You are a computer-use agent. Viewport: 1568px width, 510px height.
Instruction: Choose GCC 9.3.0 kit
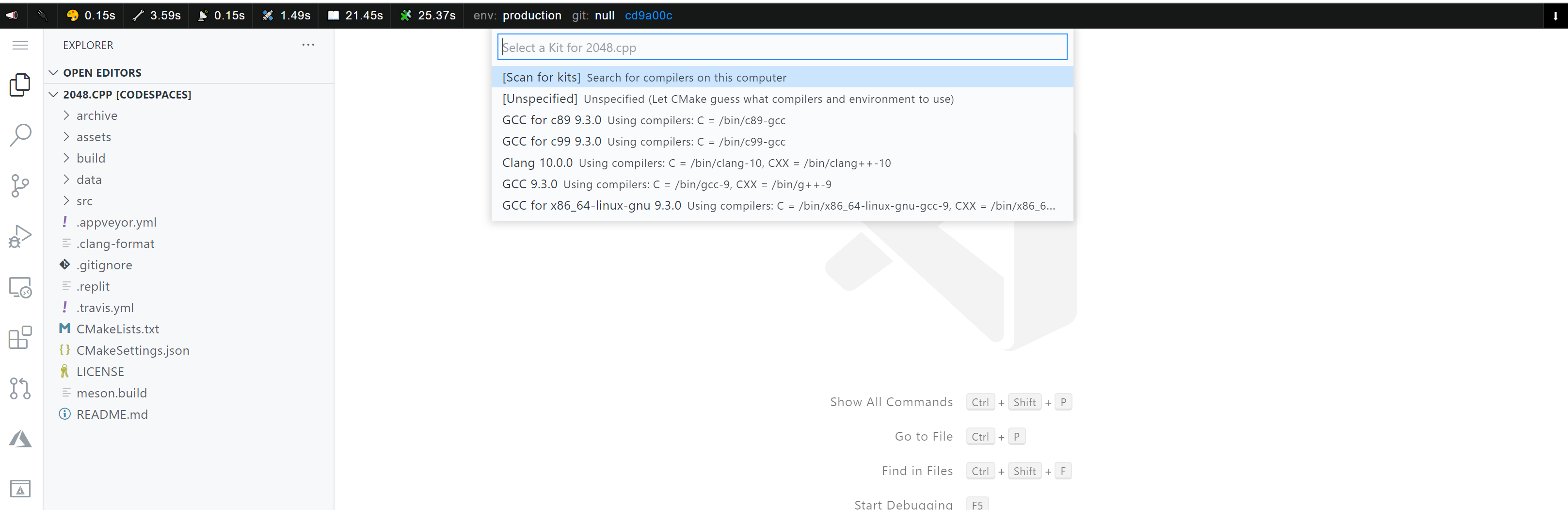pos(782,184)
